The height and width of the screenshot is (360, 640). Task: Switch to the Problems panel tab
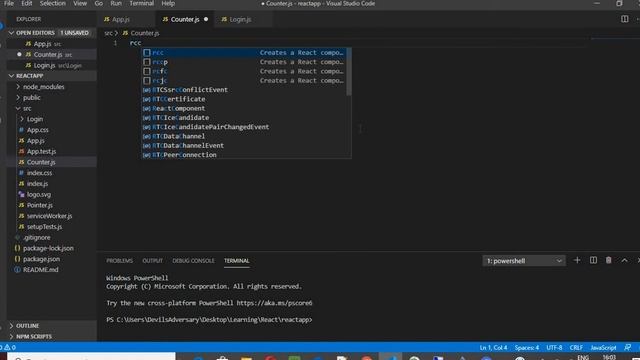119,261
